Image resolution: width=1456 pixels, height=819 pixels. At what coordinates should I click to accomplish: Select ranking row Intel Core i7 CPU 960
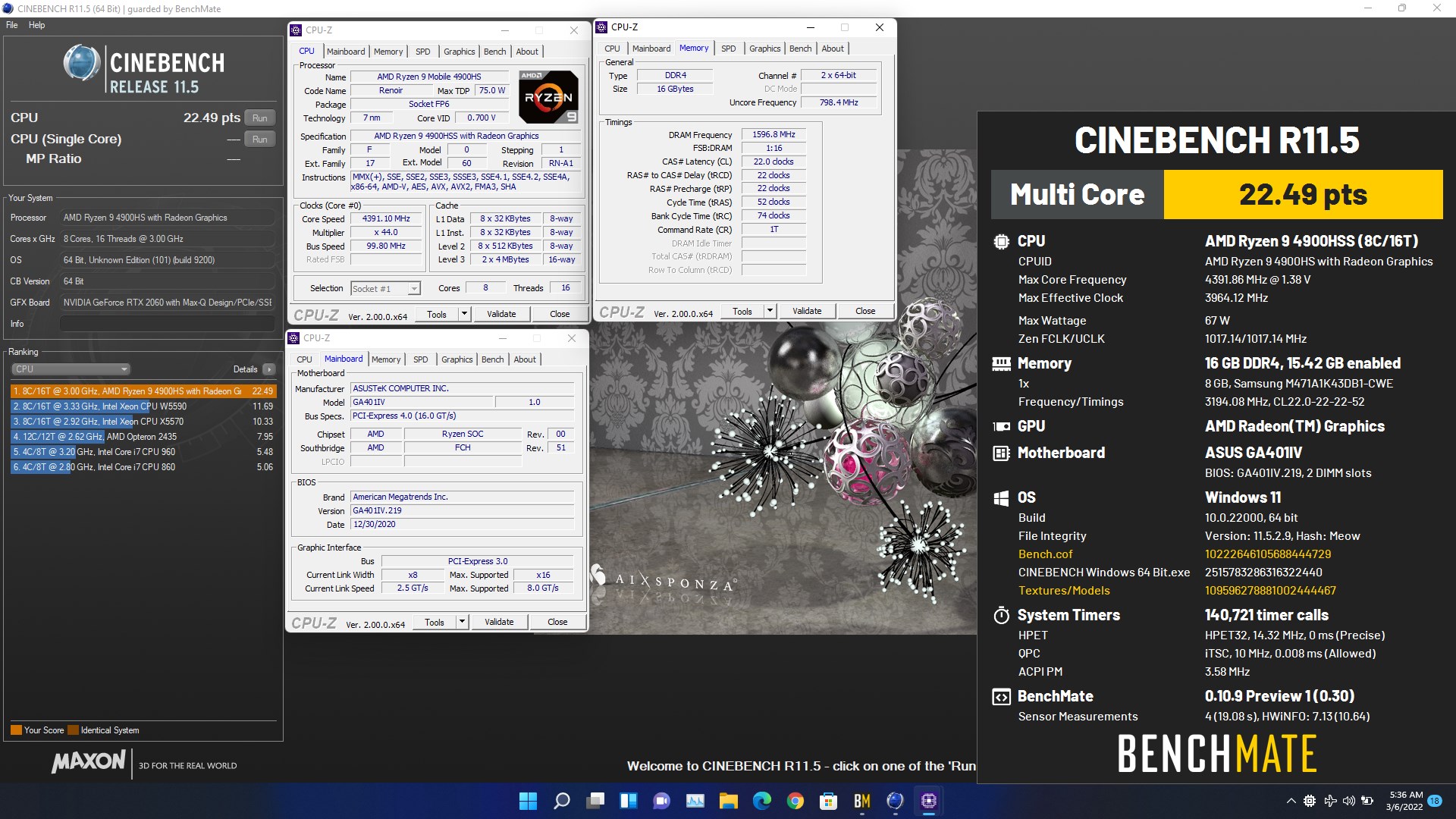click(x=143, y=452)
